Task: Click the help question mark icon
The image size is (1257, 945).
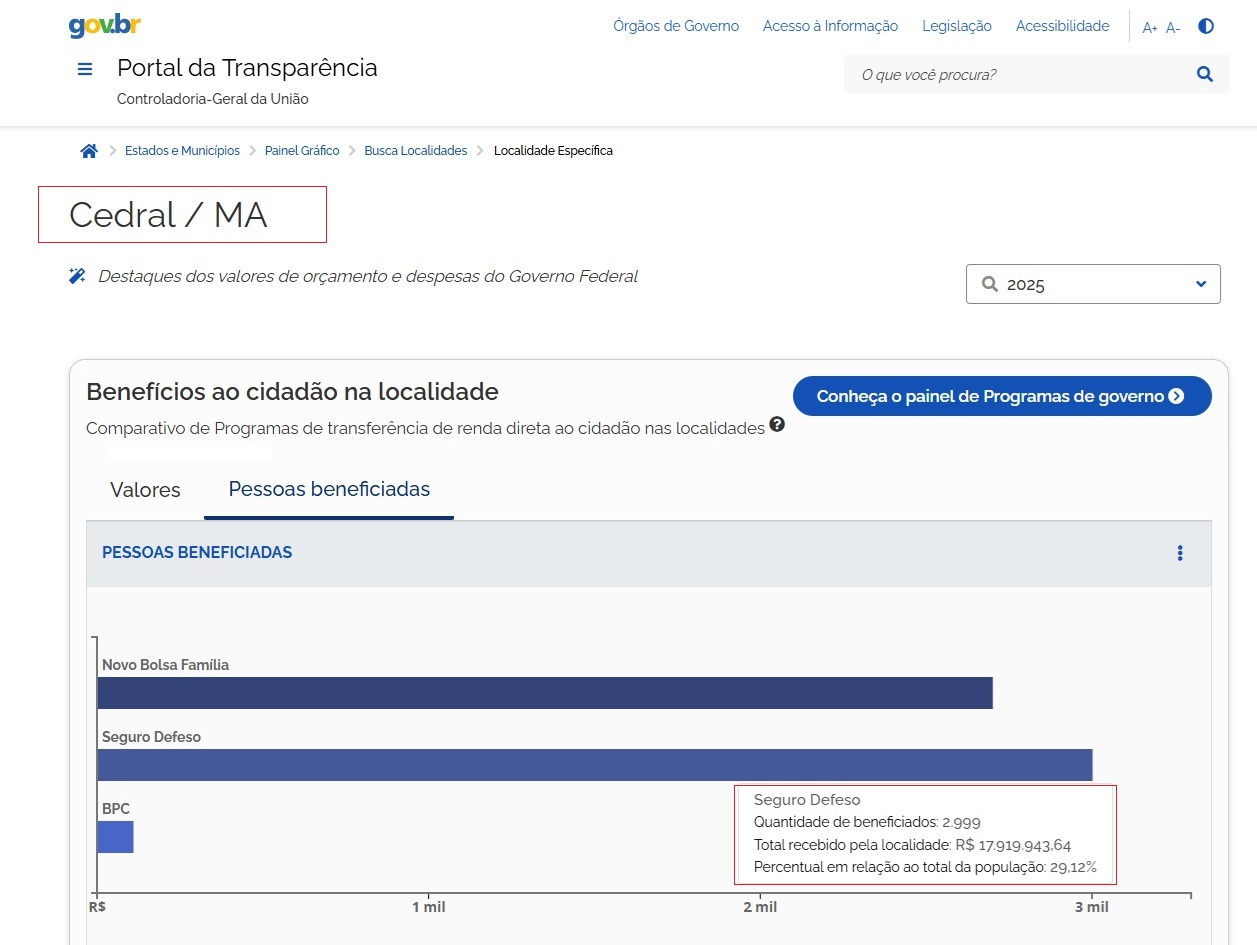Action: pos(777,425)
